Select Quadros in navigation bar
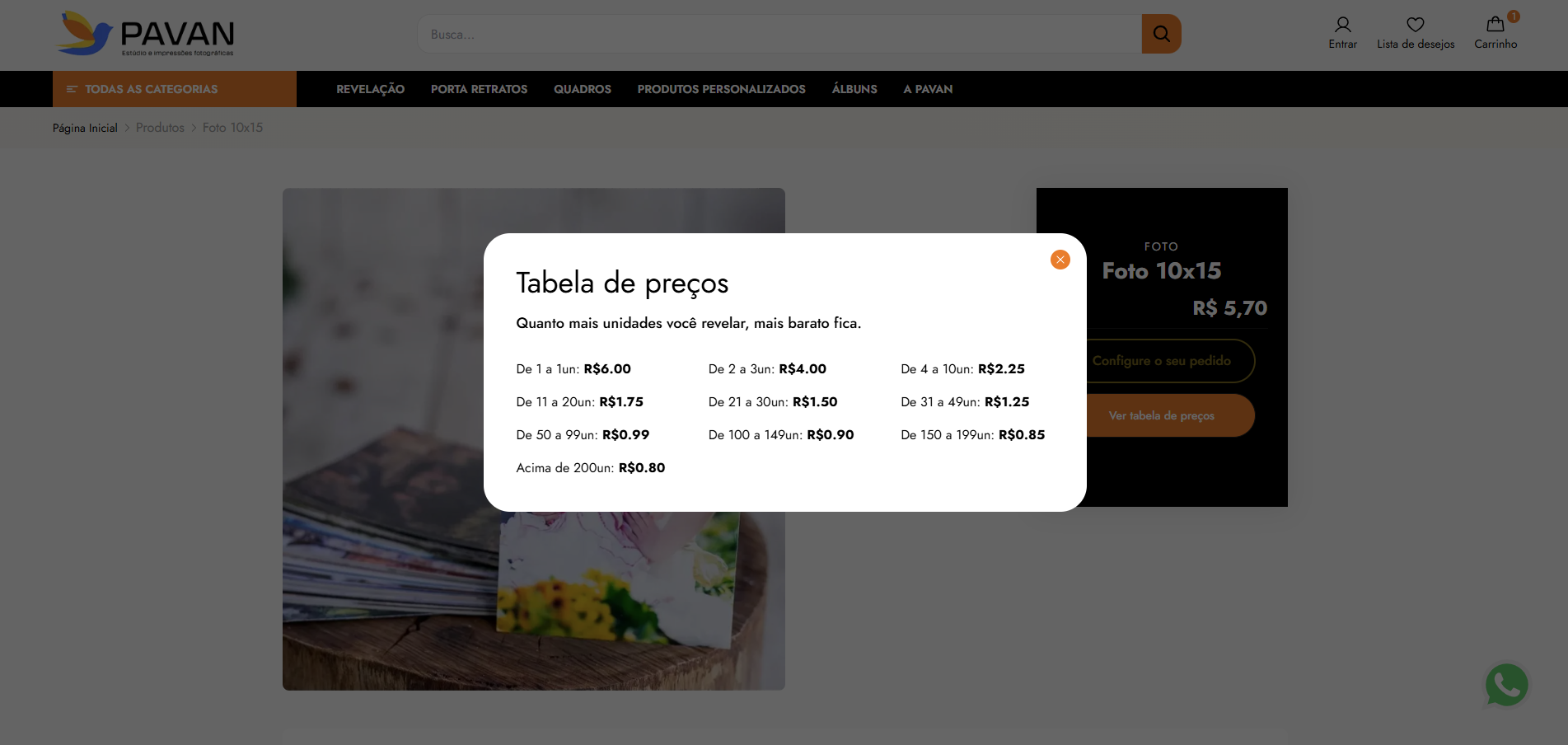This screenshot has height=745, width=1568. pos(583,89)
